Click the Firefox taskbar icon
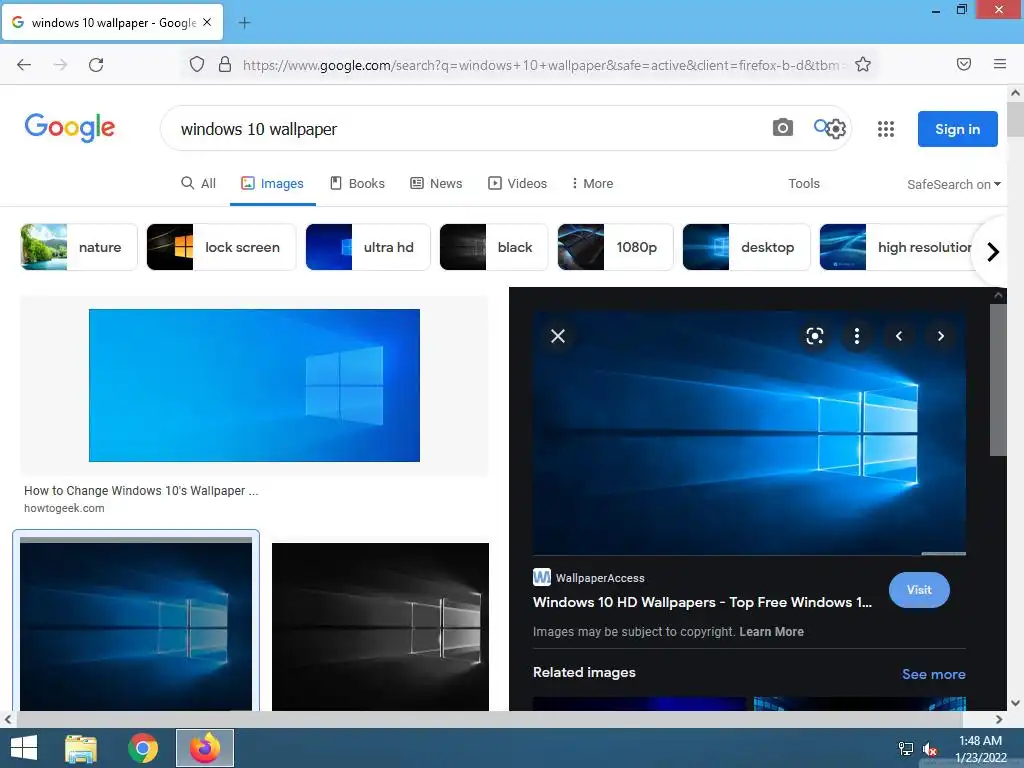This screenshot has height=768, width=1024. tap(205, 748)
